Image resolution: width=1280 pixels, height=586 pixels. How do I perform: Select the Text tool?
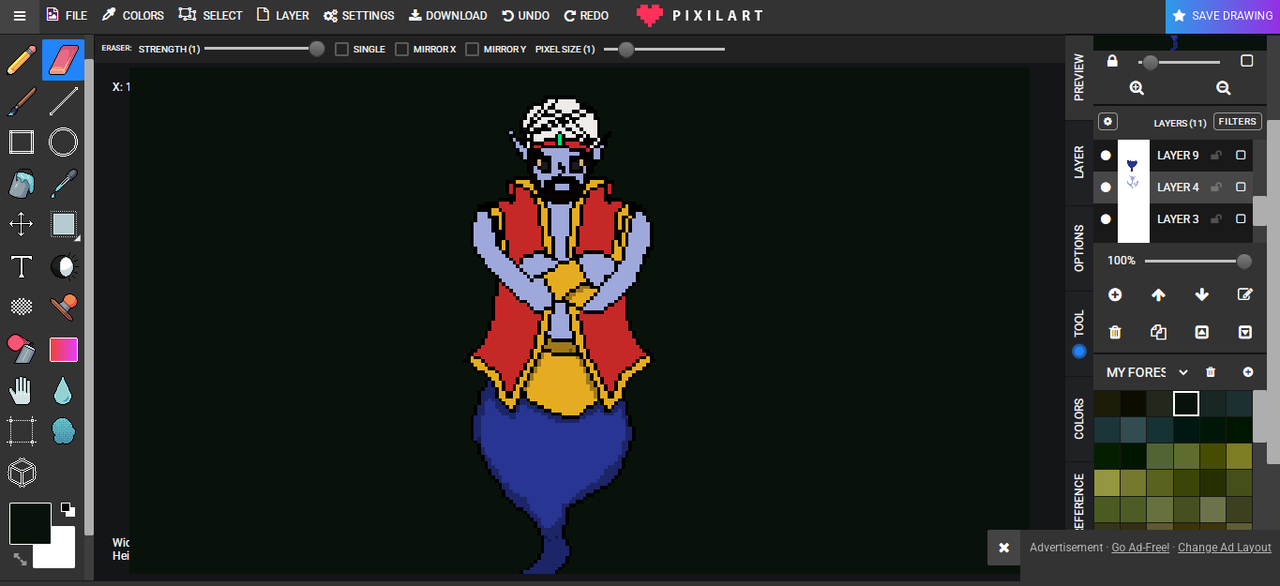click(21, 266)
